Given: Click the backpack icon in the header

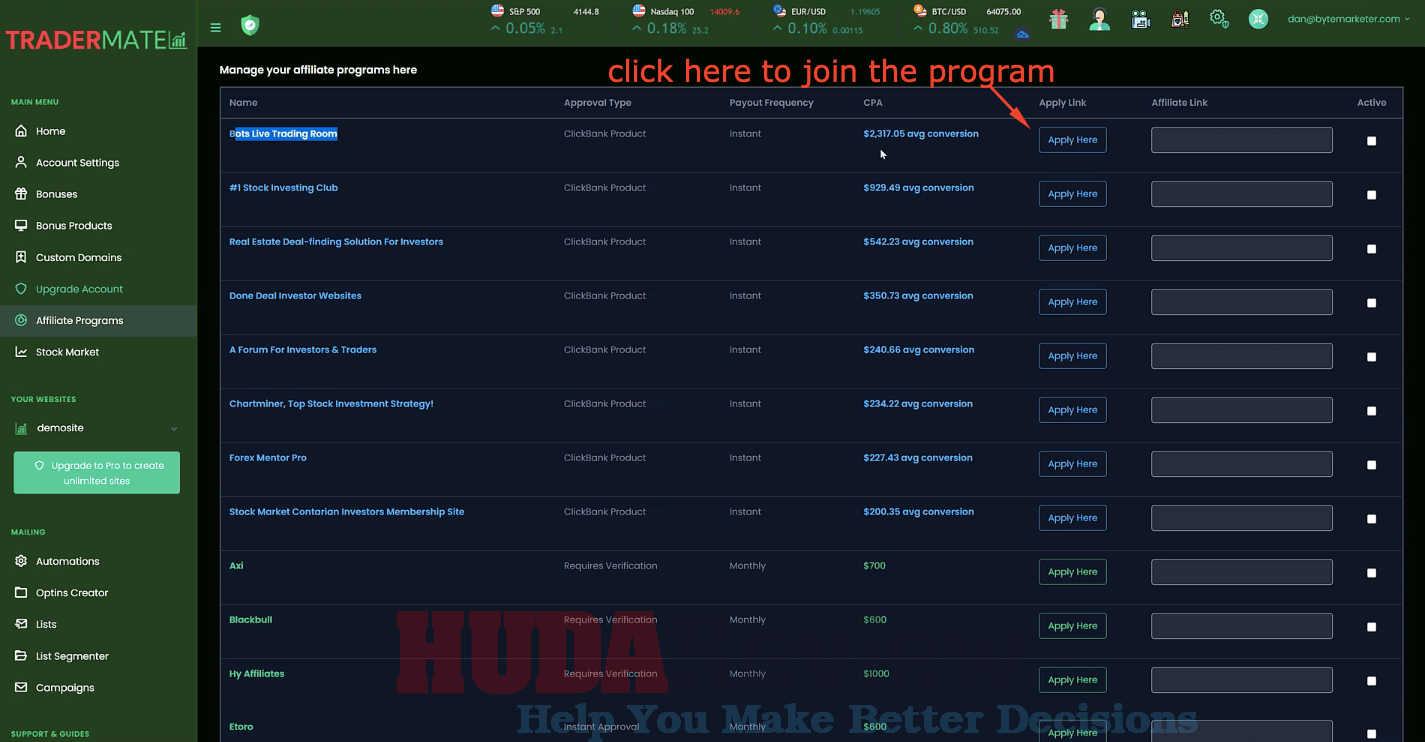Looking at the screenshot, I should [1180, 19].
